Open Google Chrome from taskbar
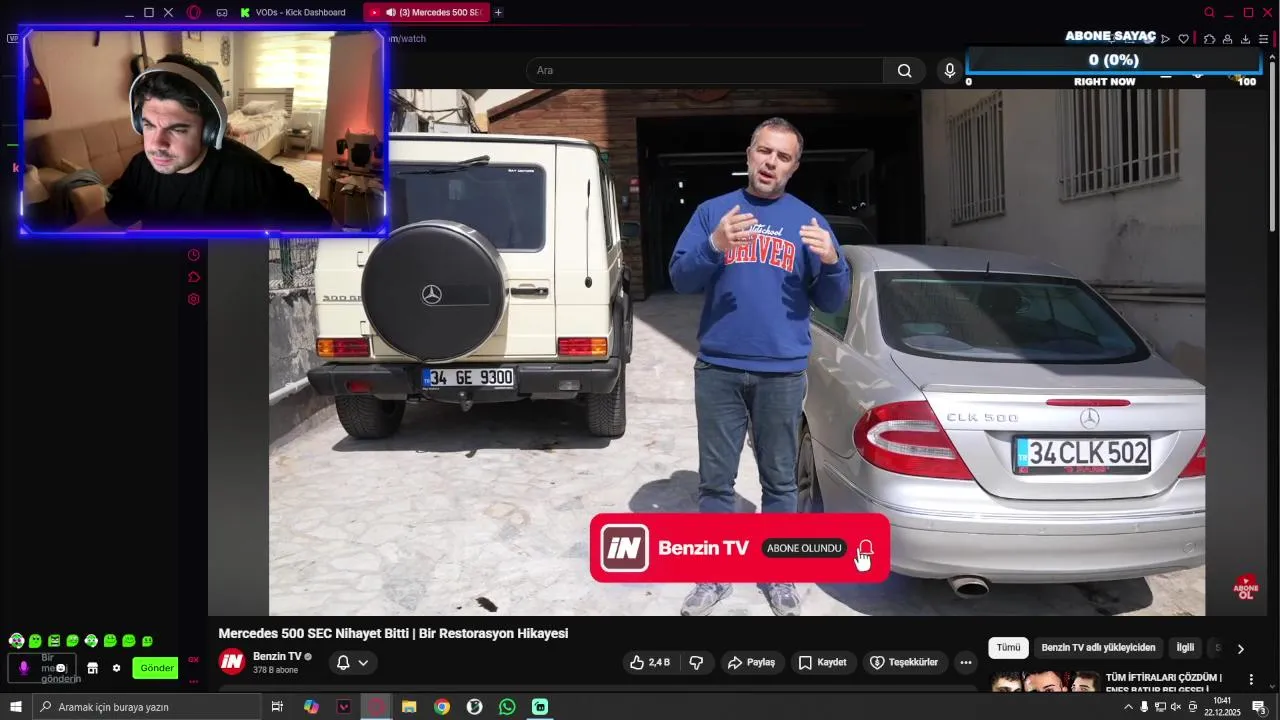Screen dimensions: 1280x720 (x=442, y=707)
